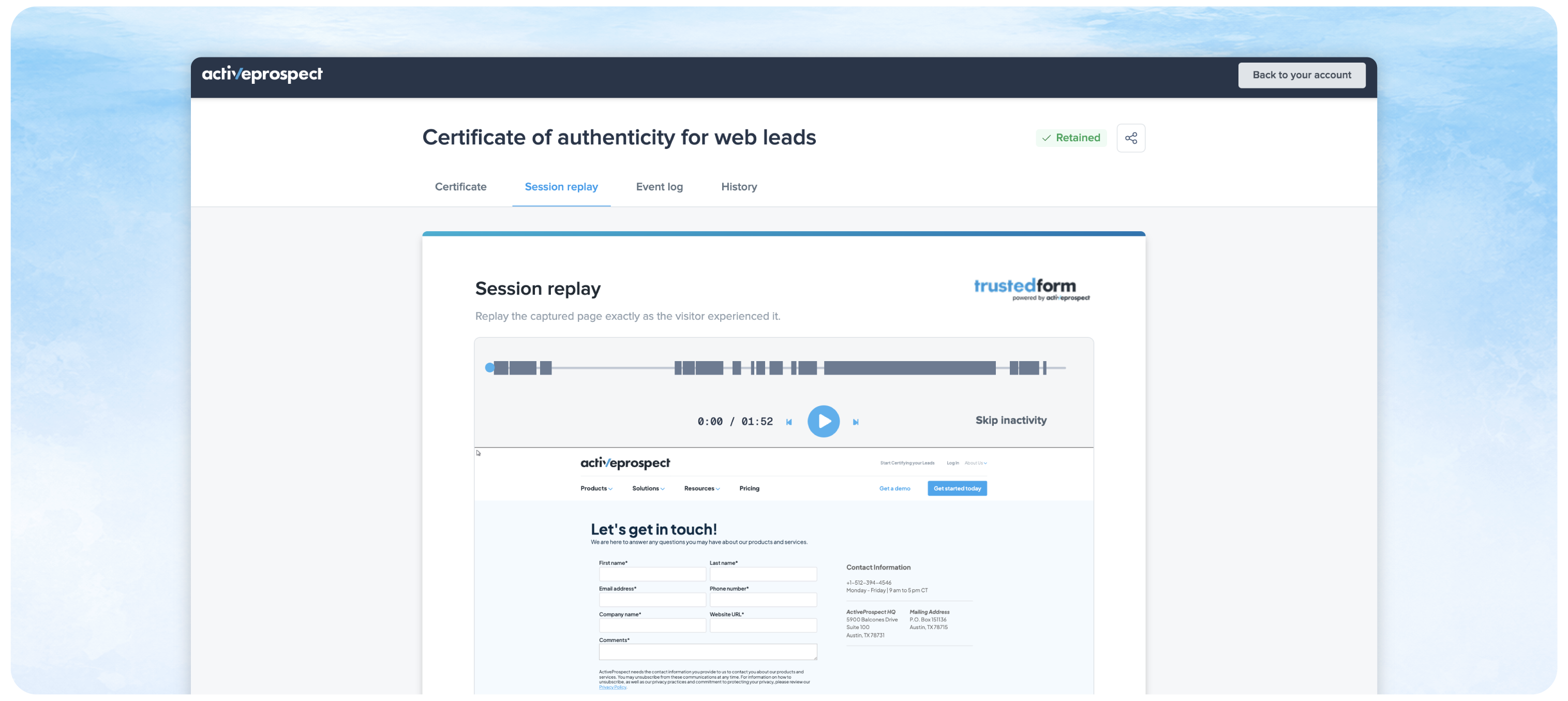Click the share icon button
This screenshot has height=701, width=1568.
point(1130,138)
